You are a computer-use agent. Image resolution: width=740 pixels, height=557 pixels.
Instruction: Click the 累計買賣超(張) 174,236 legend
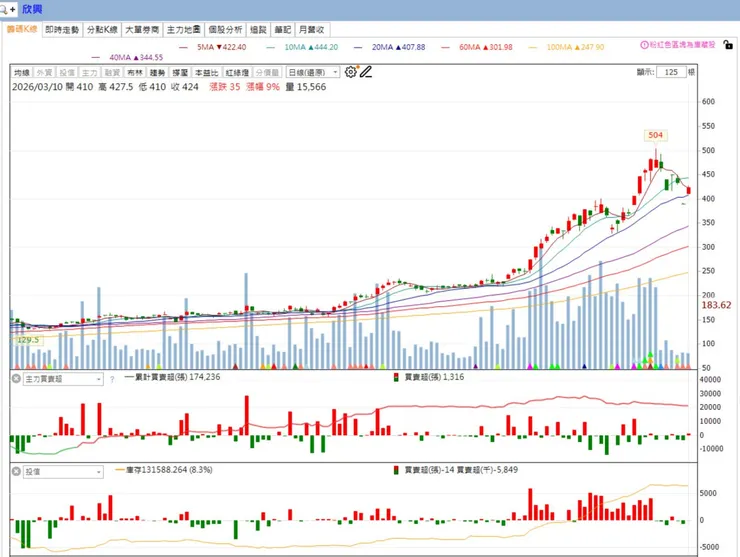[173, 377]
